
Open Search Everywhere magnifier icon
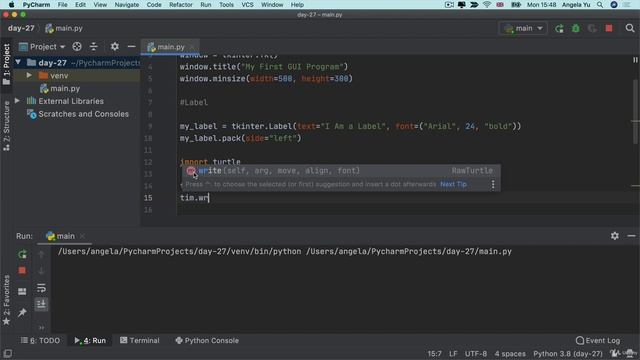point(630,28)
